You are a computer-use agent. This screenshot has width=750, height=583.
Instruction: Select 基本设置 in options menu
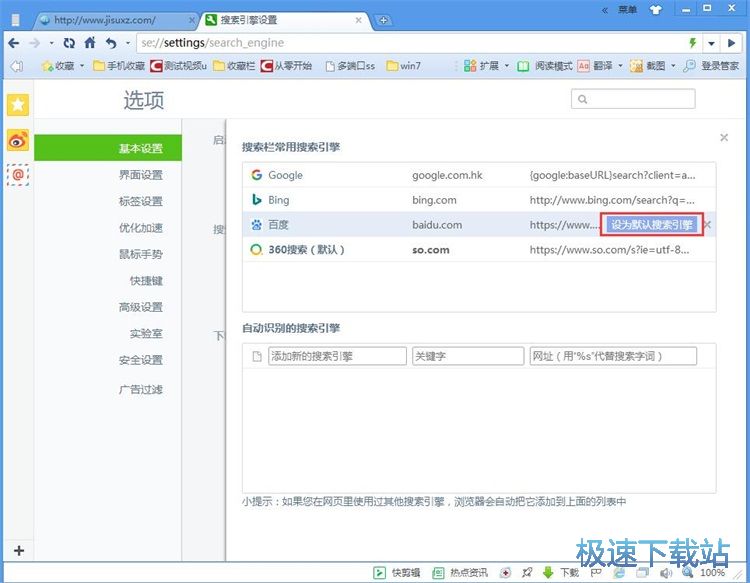(x=108, y=148)
